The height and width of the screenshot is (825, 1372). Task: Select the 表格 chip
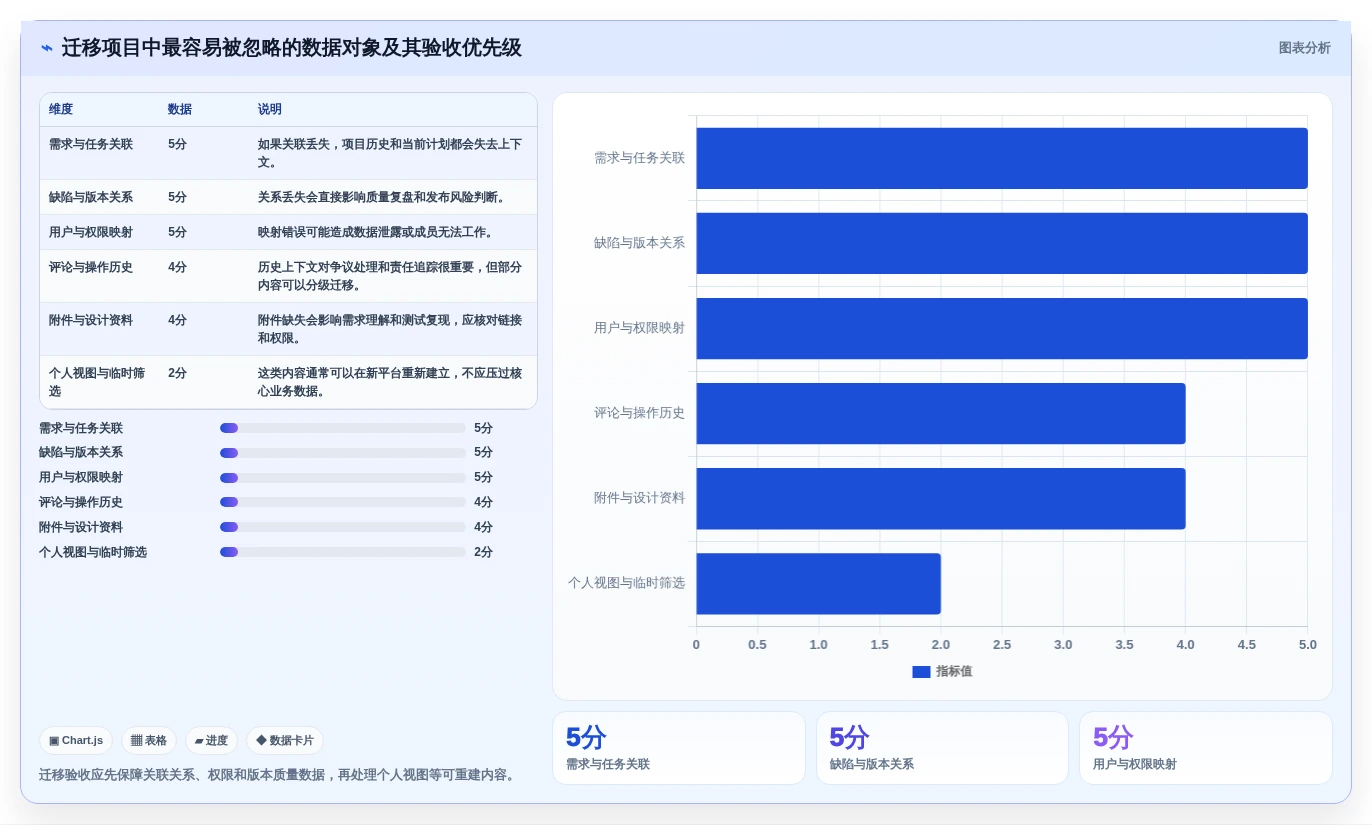click(149, 741)
